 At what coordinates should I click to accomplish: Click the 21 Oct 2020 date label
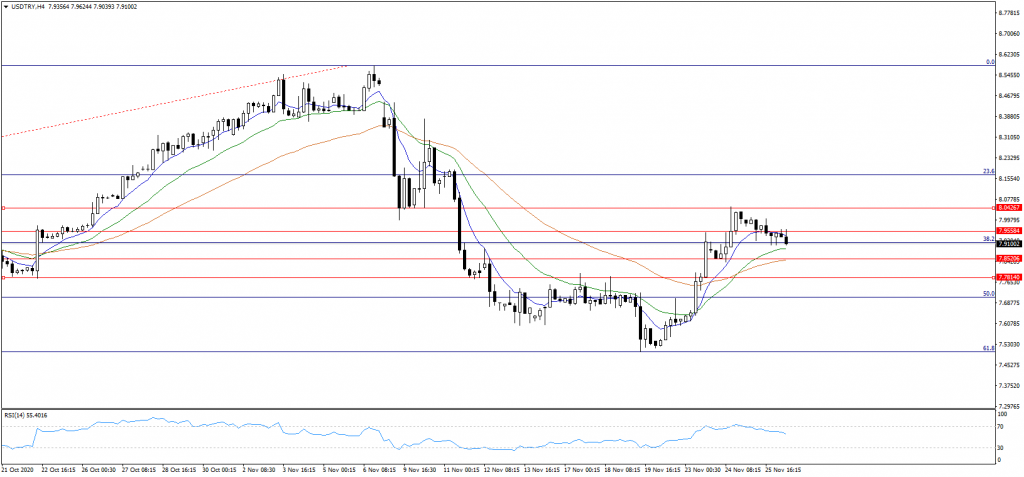tap(20, 469)
